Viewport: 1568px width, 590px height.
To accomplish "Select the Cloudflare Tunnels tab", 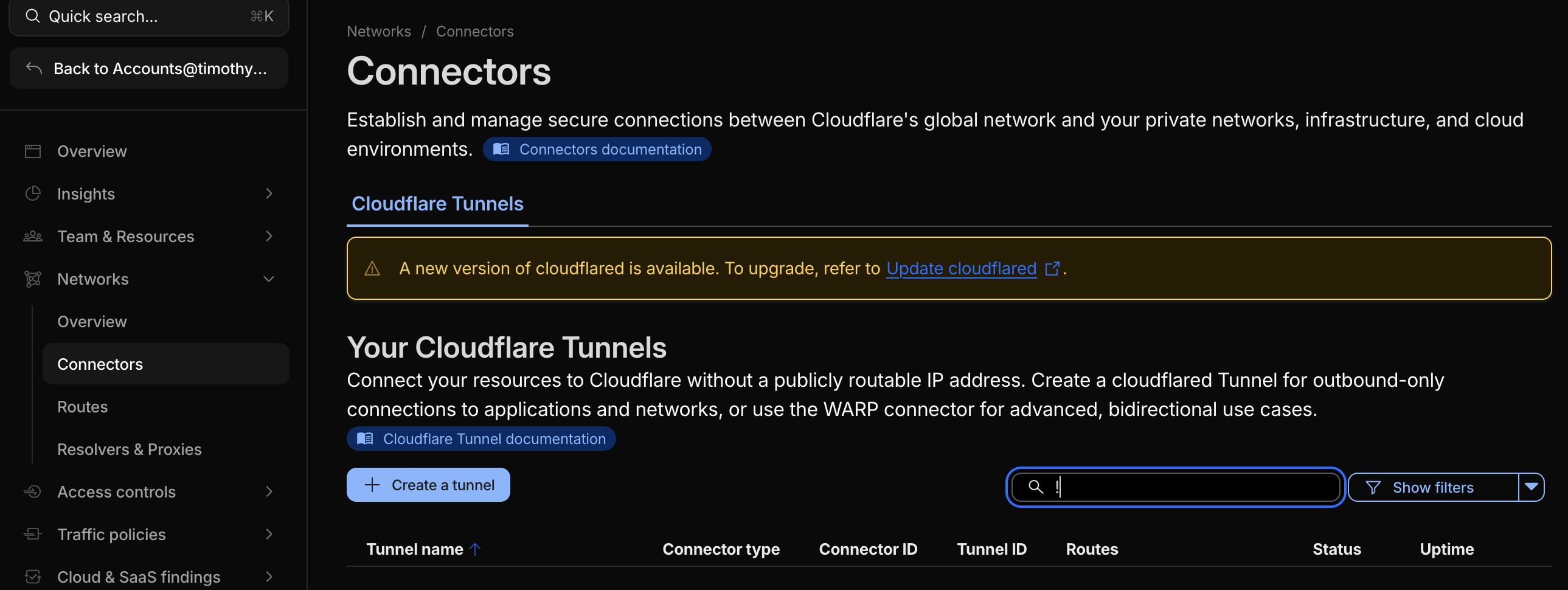I will [437, 204].
